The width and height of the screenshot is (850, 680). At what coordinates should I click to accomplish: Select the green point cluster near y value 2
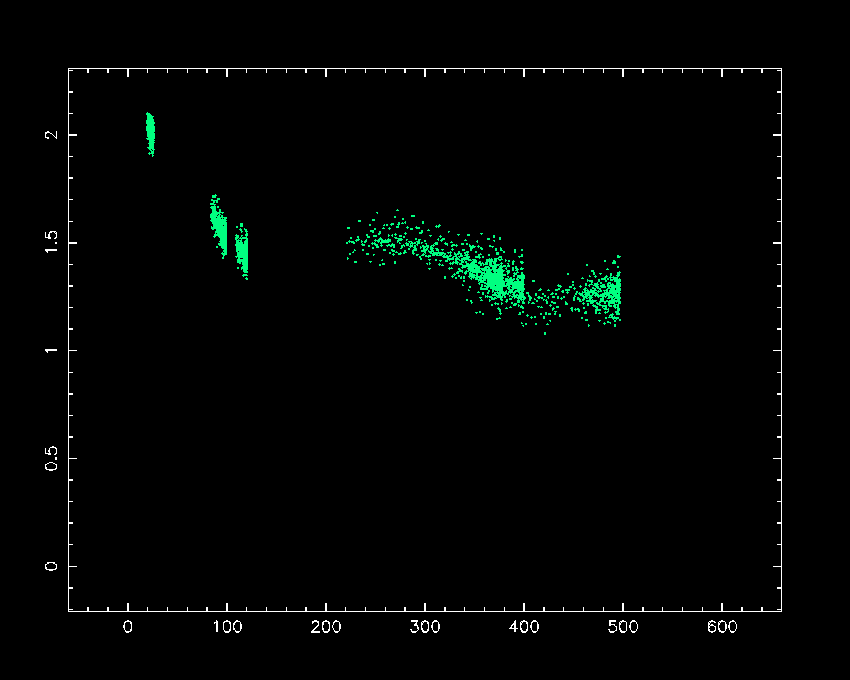coord(150,134)
